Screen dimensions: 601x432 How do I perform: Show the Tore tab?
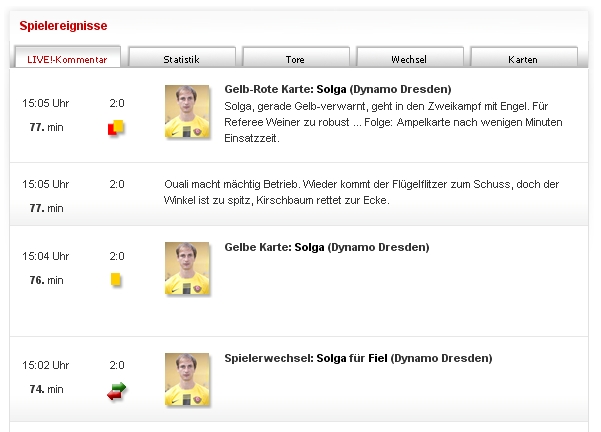tap(294, 59)
